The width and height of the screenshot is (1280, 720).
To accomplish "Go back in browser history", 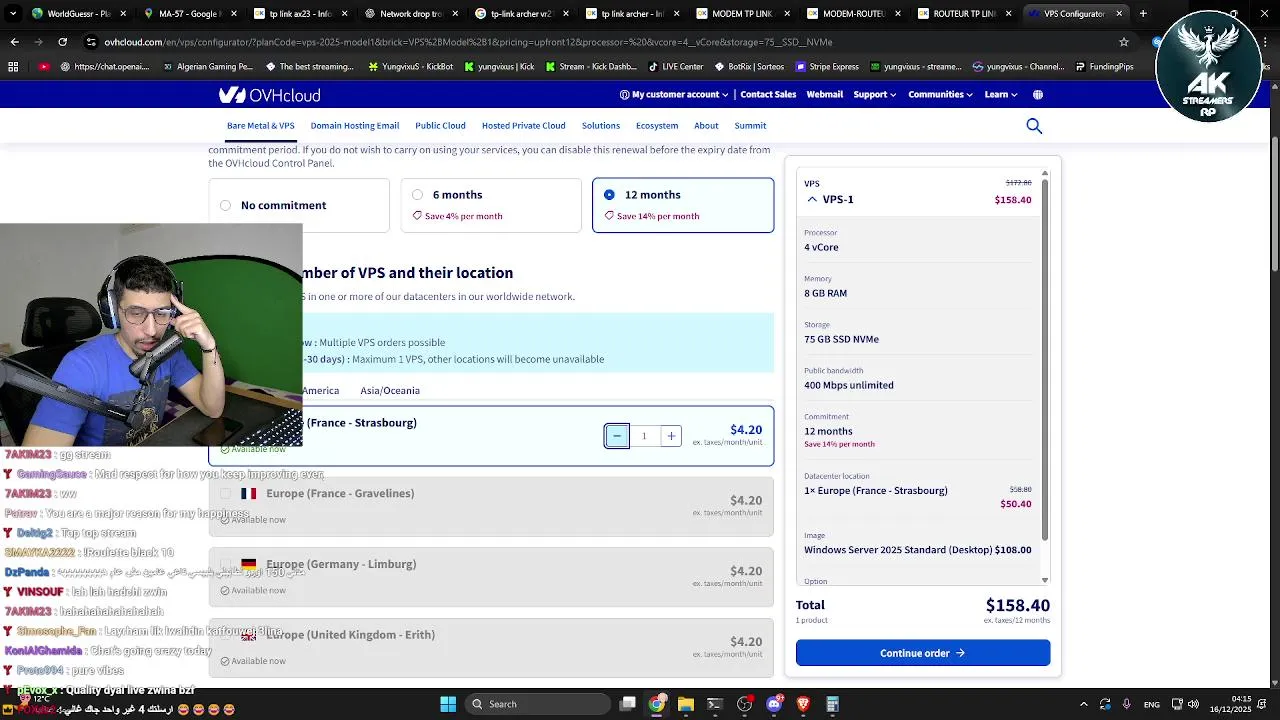I will coord(14,42).
